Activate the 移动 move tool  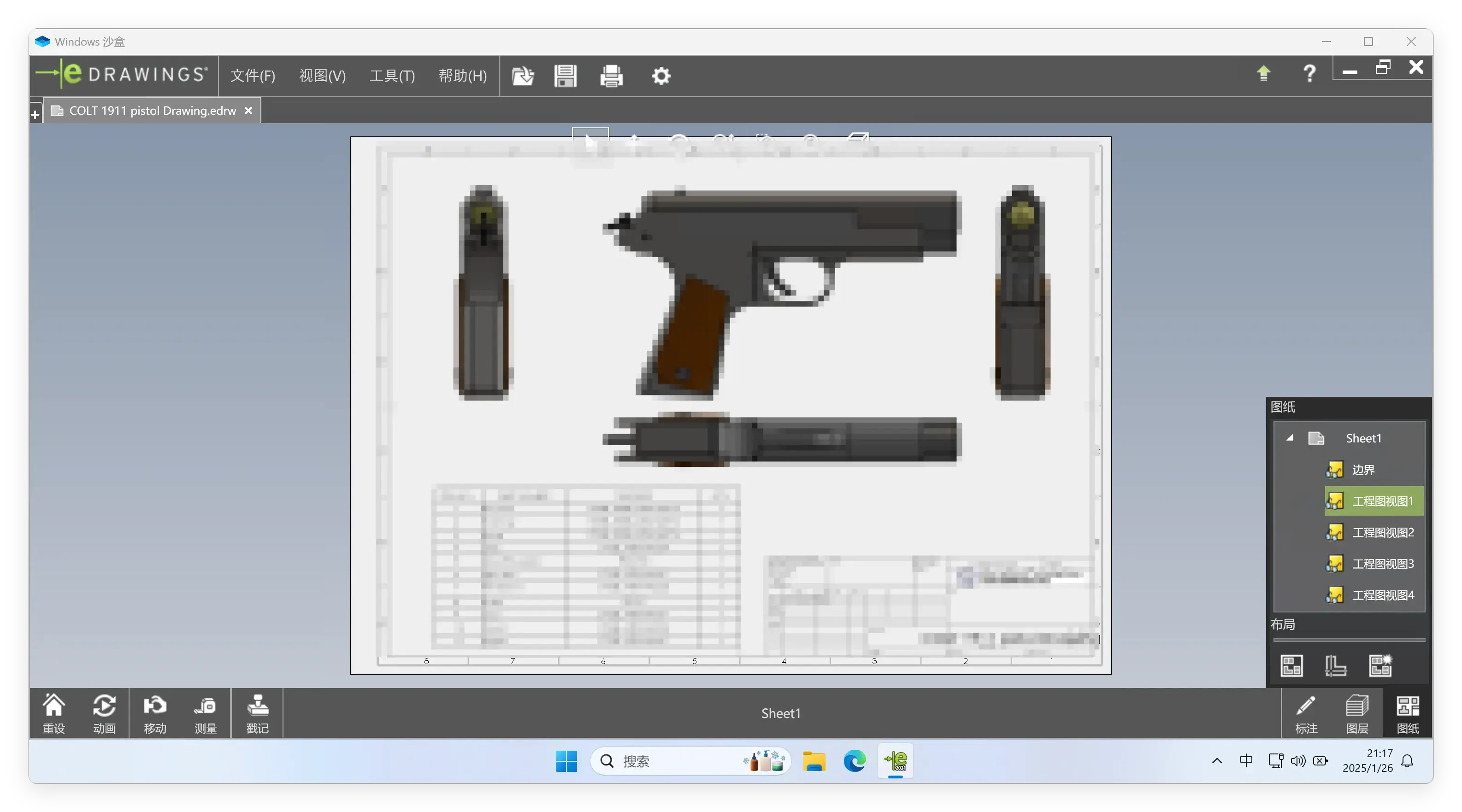pos(155,714)
